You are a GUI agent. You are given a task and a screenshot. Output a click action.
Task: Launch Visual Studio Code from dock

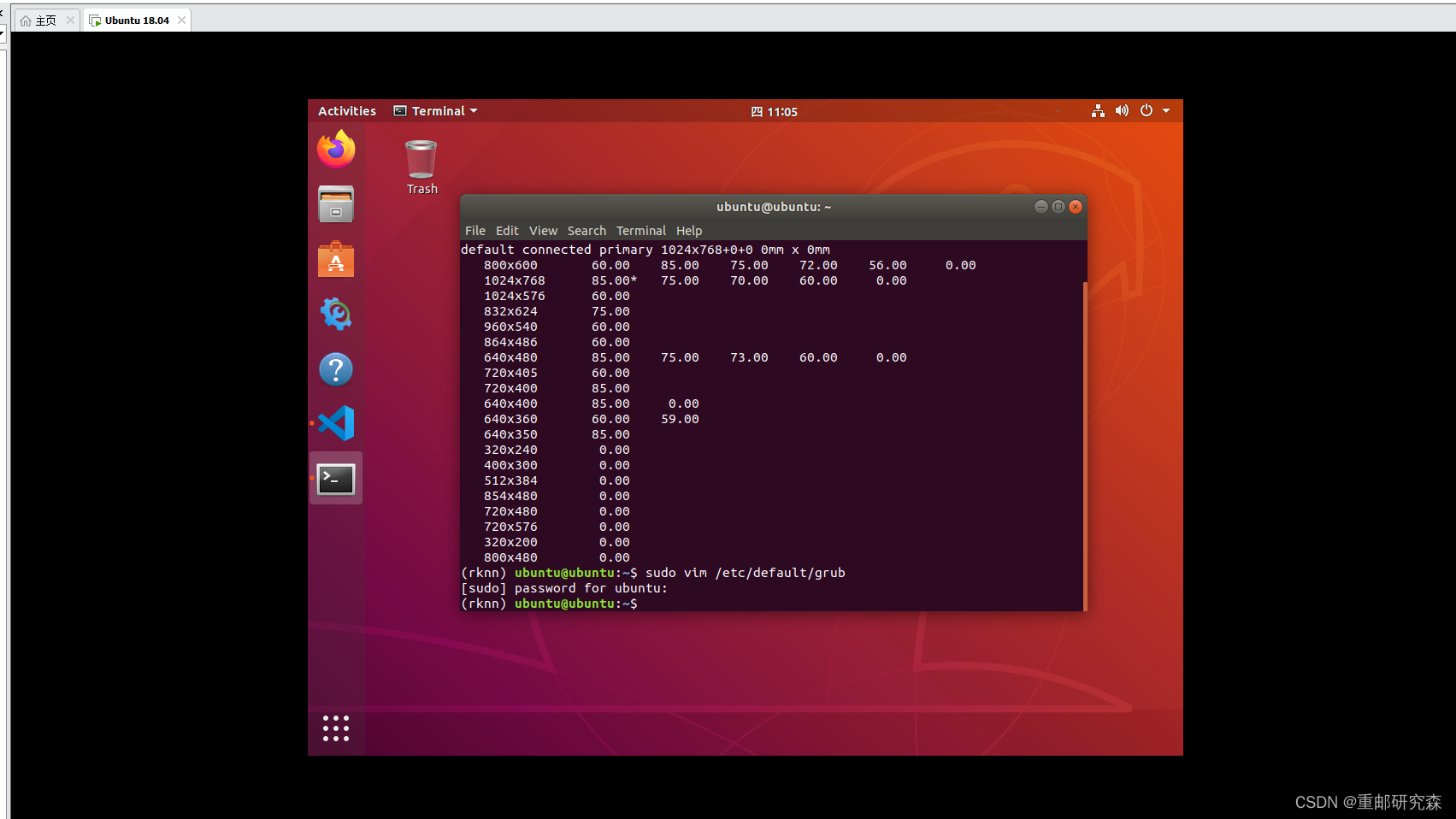[336, 423]
